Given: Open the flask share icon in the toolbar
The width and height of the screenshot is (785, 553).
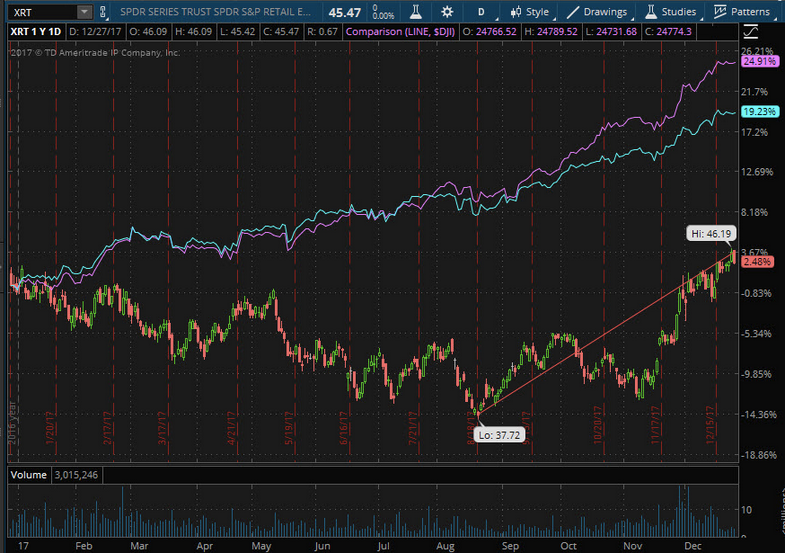Looking at the screenshot, I should [416, 12].
